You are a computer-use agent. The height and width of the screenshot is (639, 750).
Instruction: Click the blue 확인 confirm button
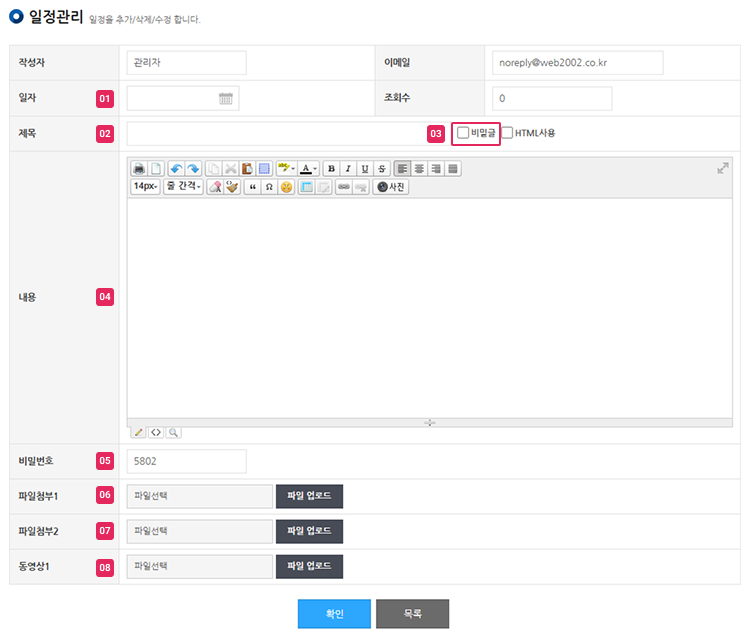point(334,614)
